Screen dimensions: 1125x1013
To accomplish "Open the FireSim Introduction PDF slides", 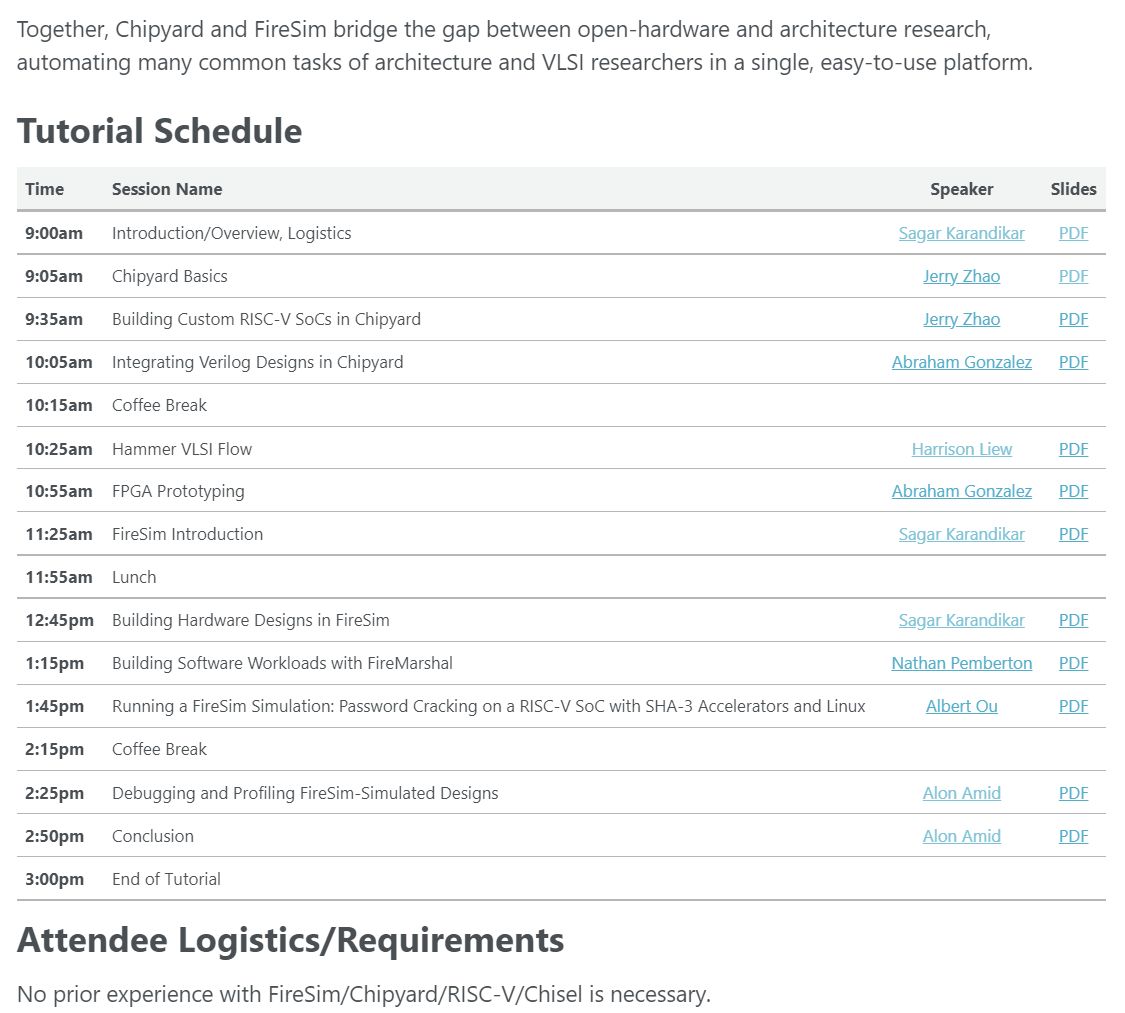I will pos(1072,534).
